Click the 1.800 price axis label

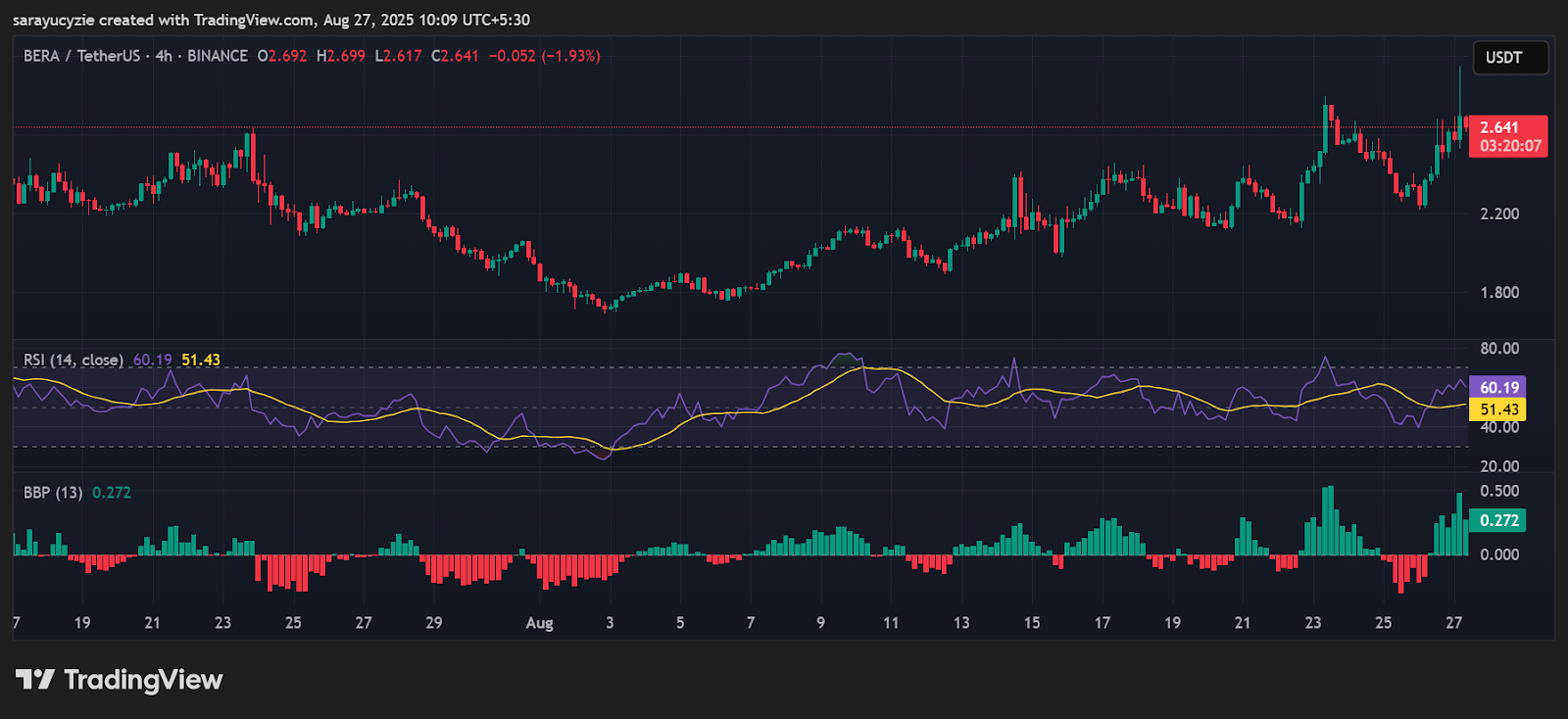click(1499, 293)
